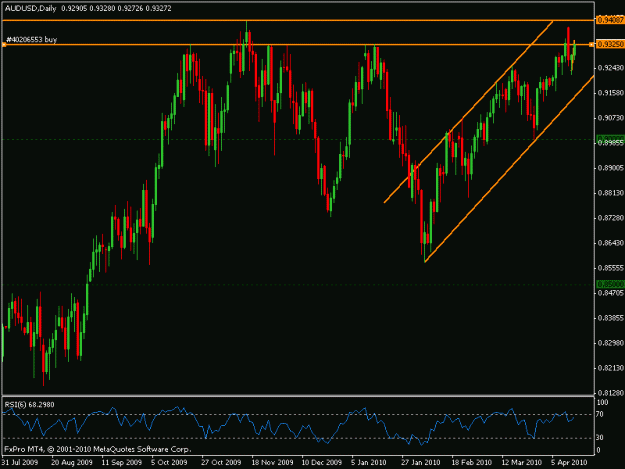Select the #40206553 buy order label

pyautogui.click(x=31, y=39)
